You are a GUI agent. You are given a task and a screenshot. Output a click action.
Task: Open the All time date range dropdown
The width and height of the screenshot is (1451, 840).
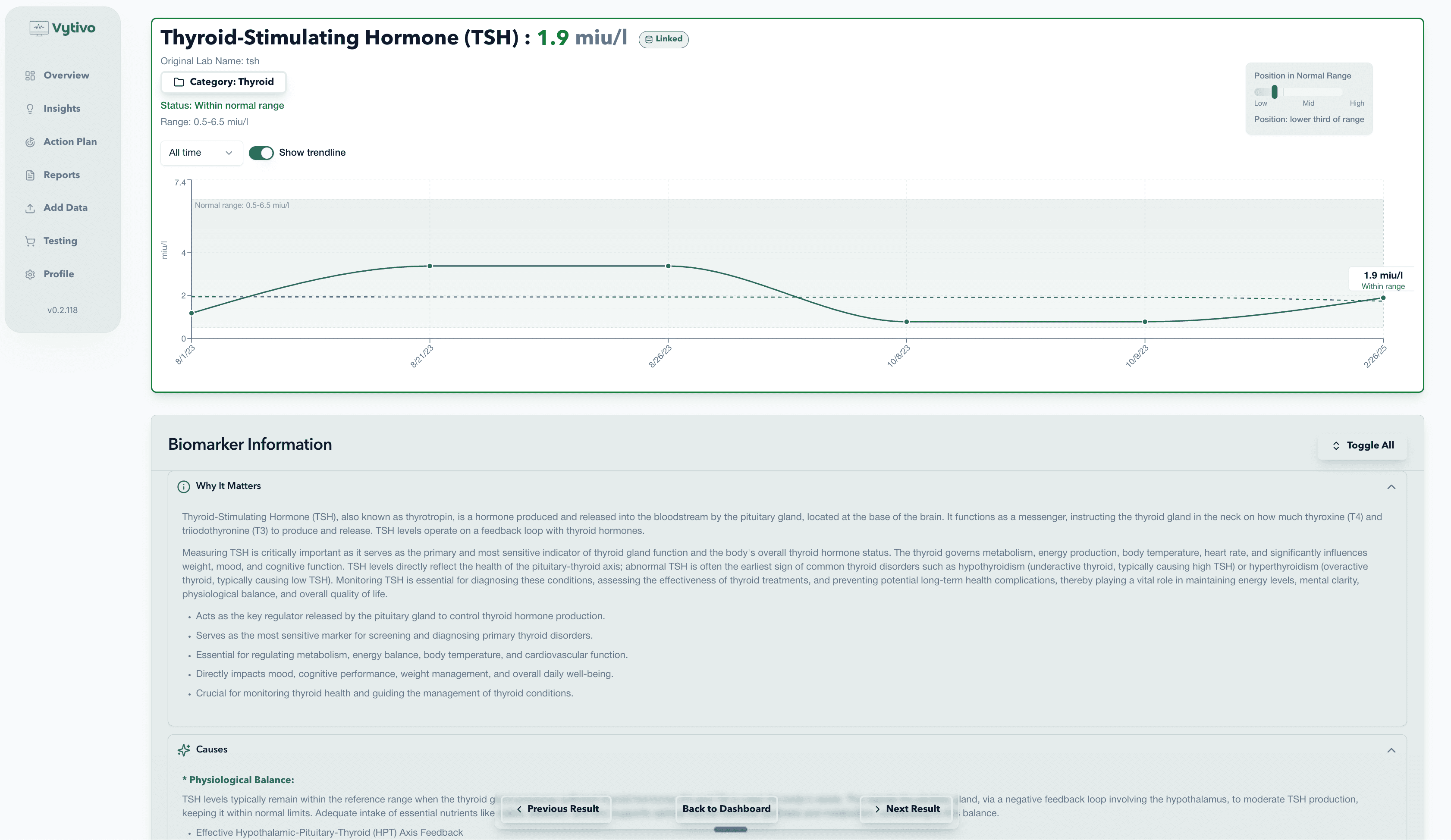point(201,153)
